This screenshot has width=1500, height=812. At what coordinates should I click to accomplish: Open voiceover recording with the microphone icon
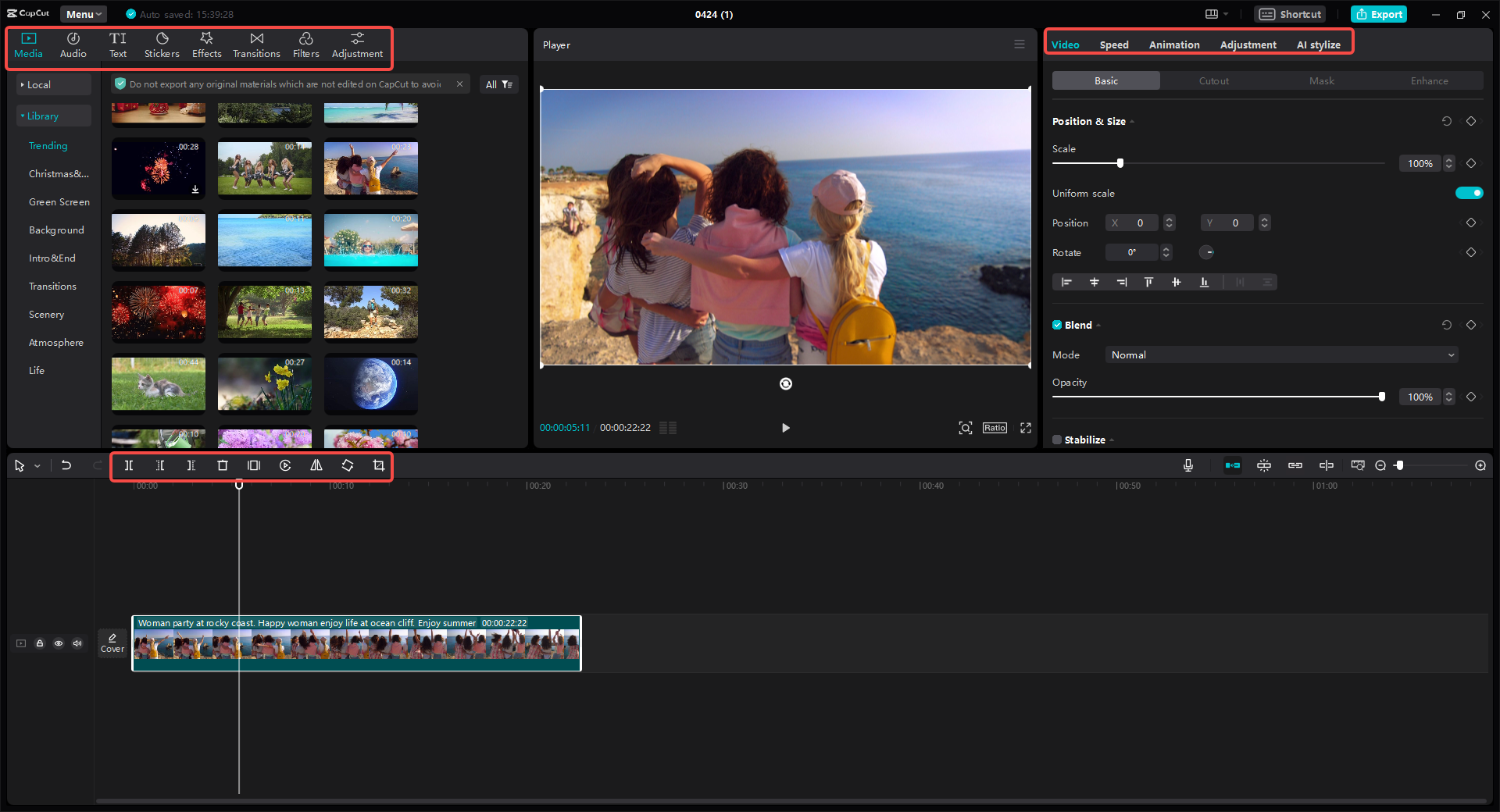pos(1187,465)
